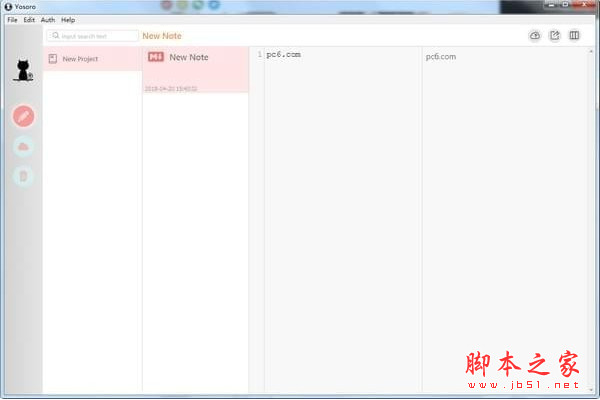Click the scroll up arrow of the preview pane

591,52
